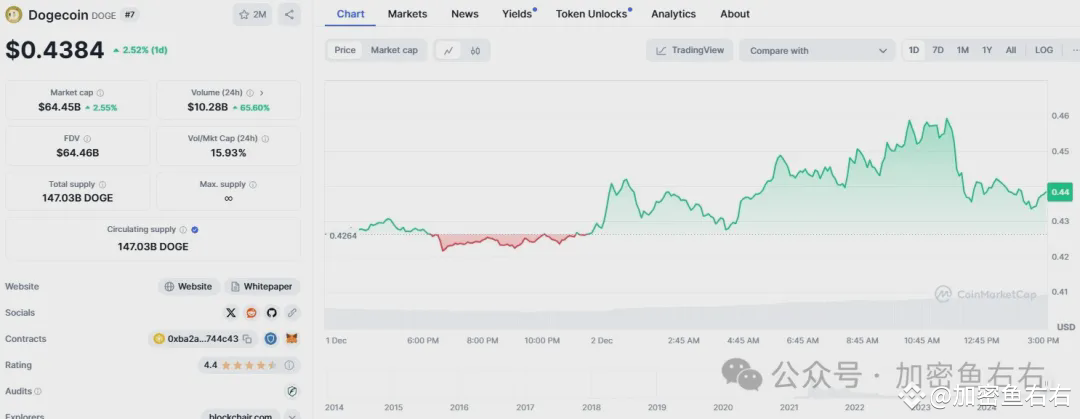The width and height of the screenshot is (1080, 419).
Task: Select the Market cap chart toggle
Action: click(x=394, y=50)
